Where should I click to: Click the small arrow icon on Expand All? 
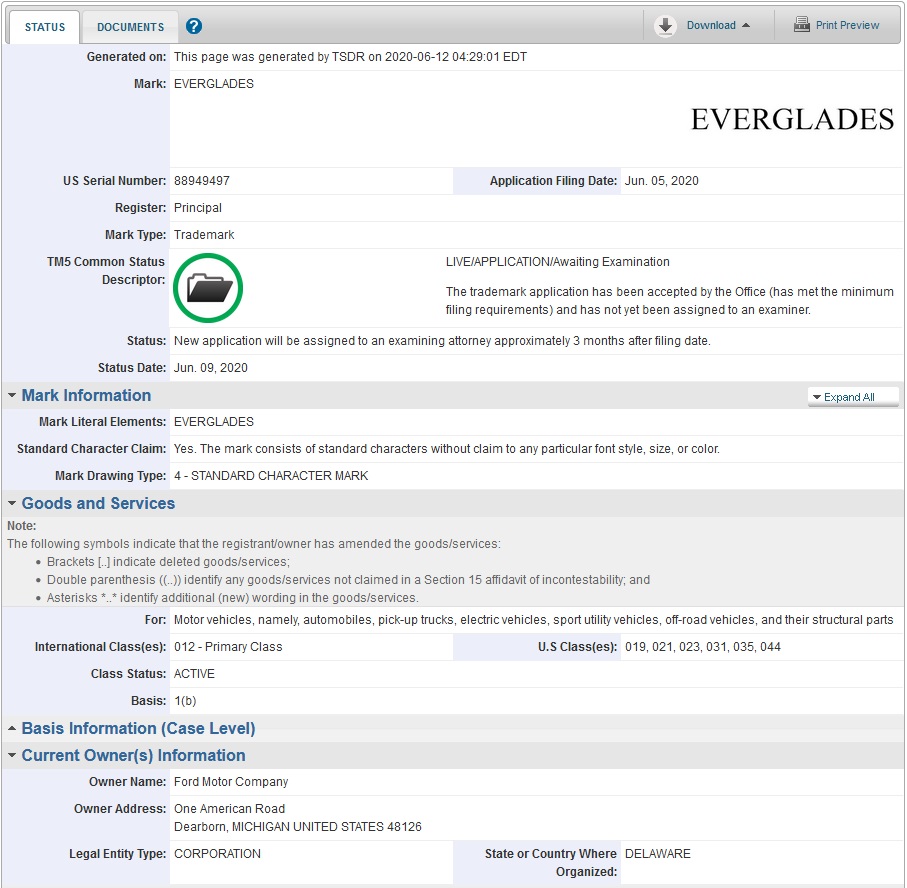816,397
